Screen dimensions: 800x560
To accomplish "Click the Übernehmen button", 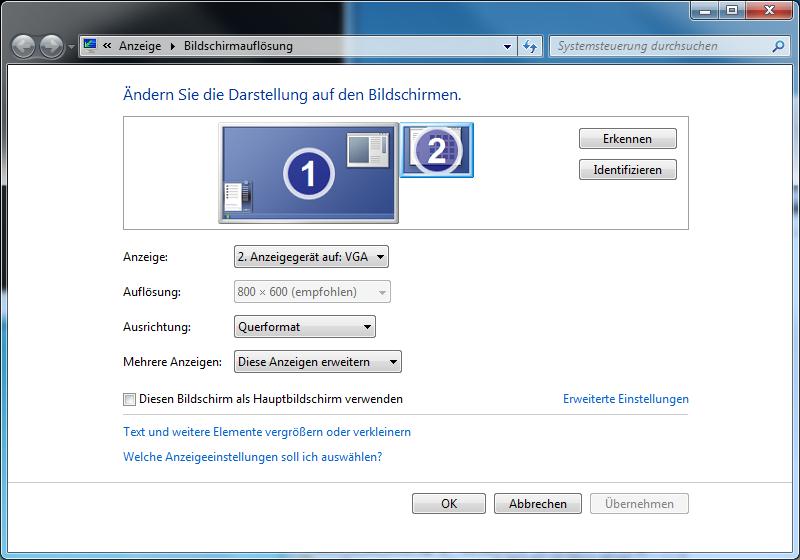I will [639, 503].
